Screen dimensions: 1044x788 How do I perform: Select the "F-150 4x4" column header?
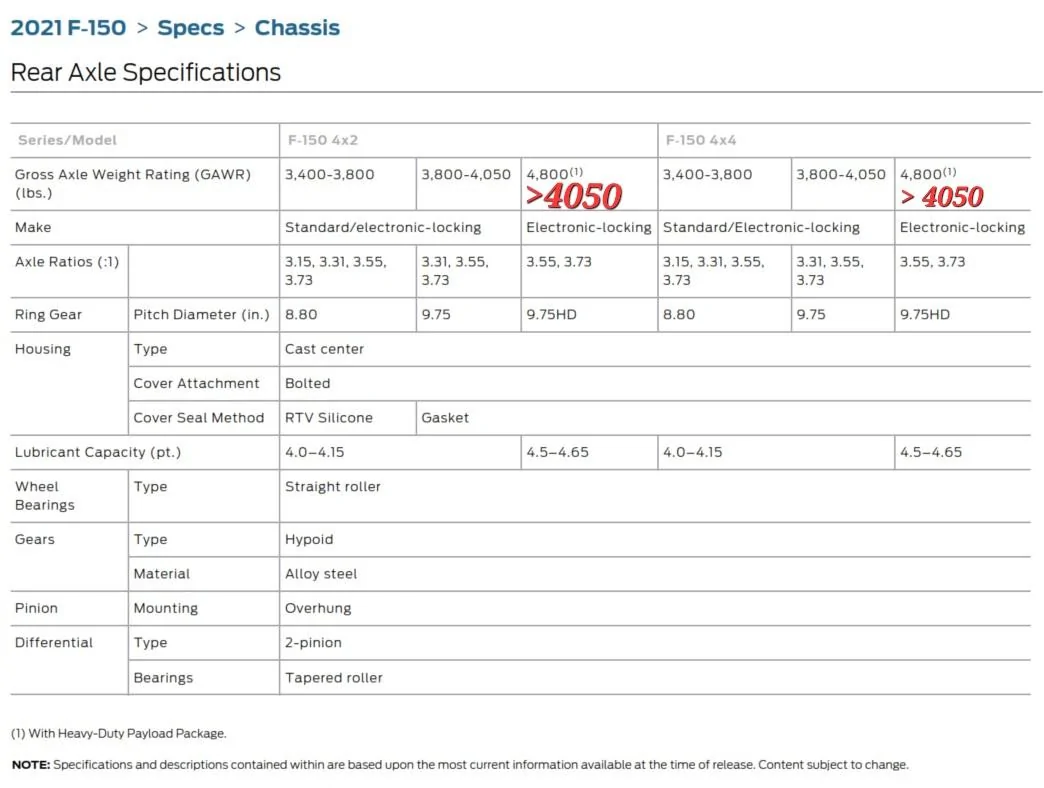pyautogui.click(x=701, y=140)
